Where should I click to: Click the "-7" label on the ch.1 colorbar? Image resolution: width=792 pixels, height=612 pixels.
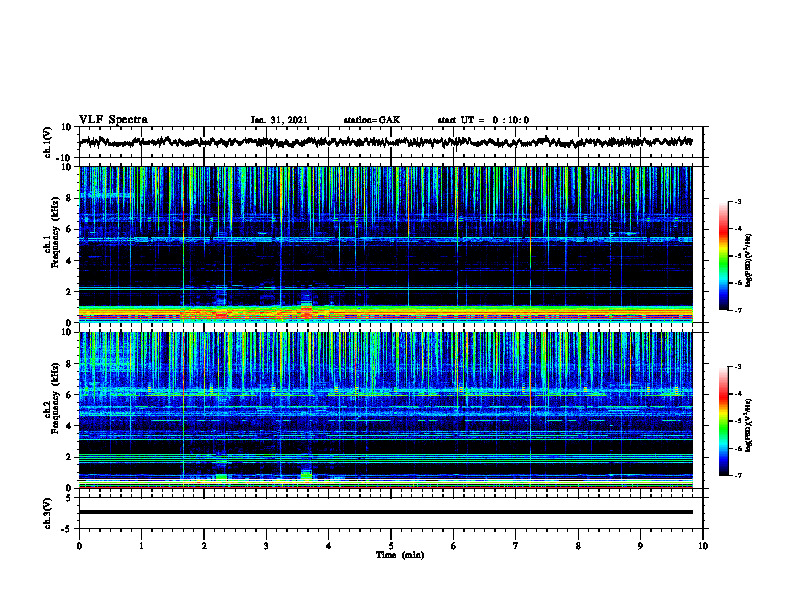click(738, 310)
